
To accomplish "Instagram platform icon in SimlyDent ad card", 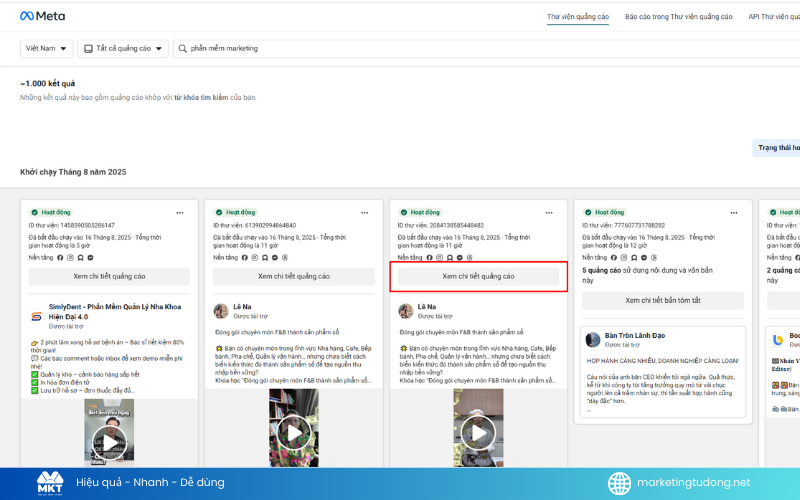I will [70, 258].
